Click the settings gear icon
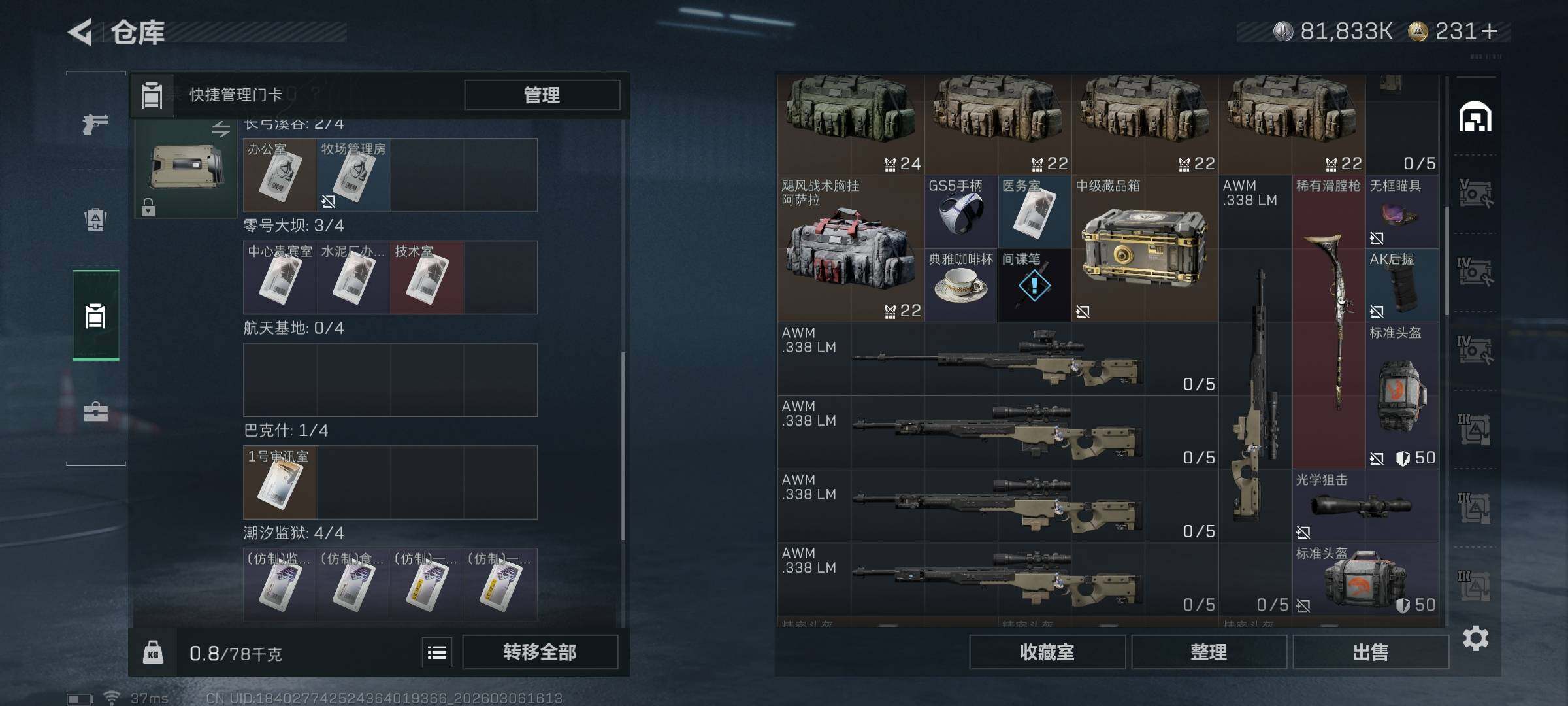 pos(1475,638)
